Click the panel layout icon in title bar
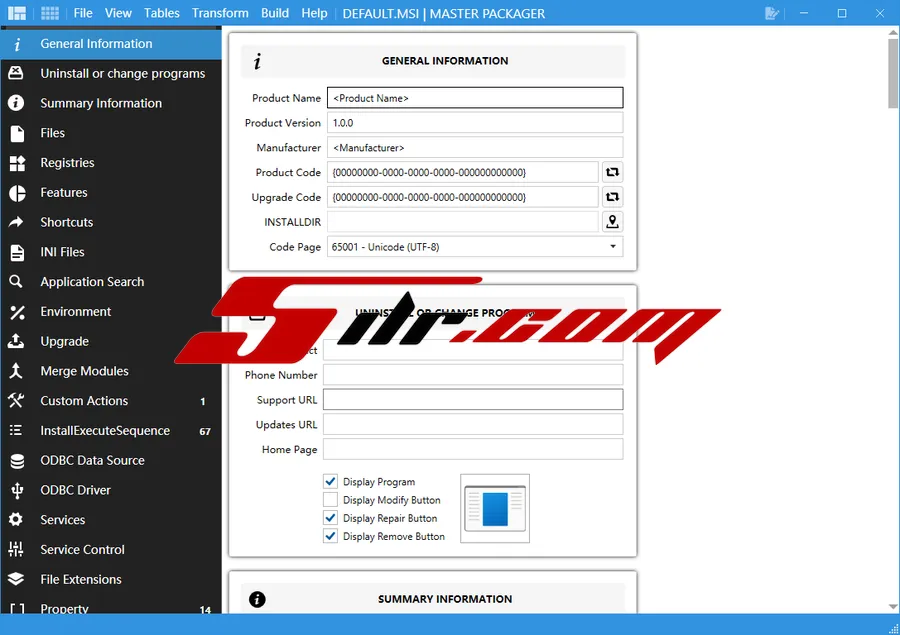 [17, 13]
